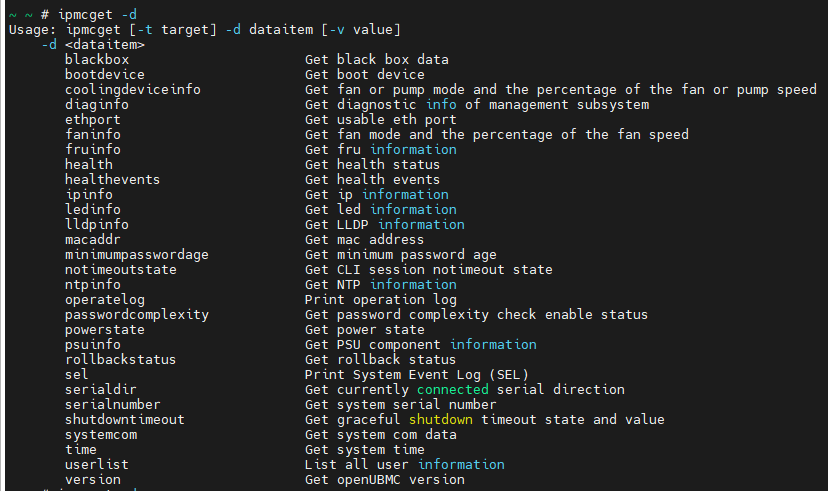Click the green 'connected' word in serialdir line
This screenshot has height=491, width=828.
tap(452, 390)
